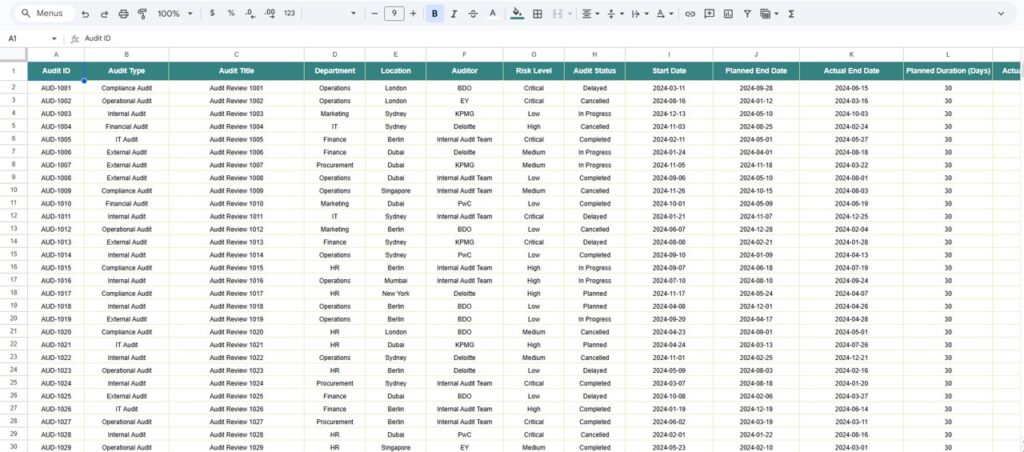1024x452 pixels.
Task: Click the Insert comment icon
Action: coord(709,14)
